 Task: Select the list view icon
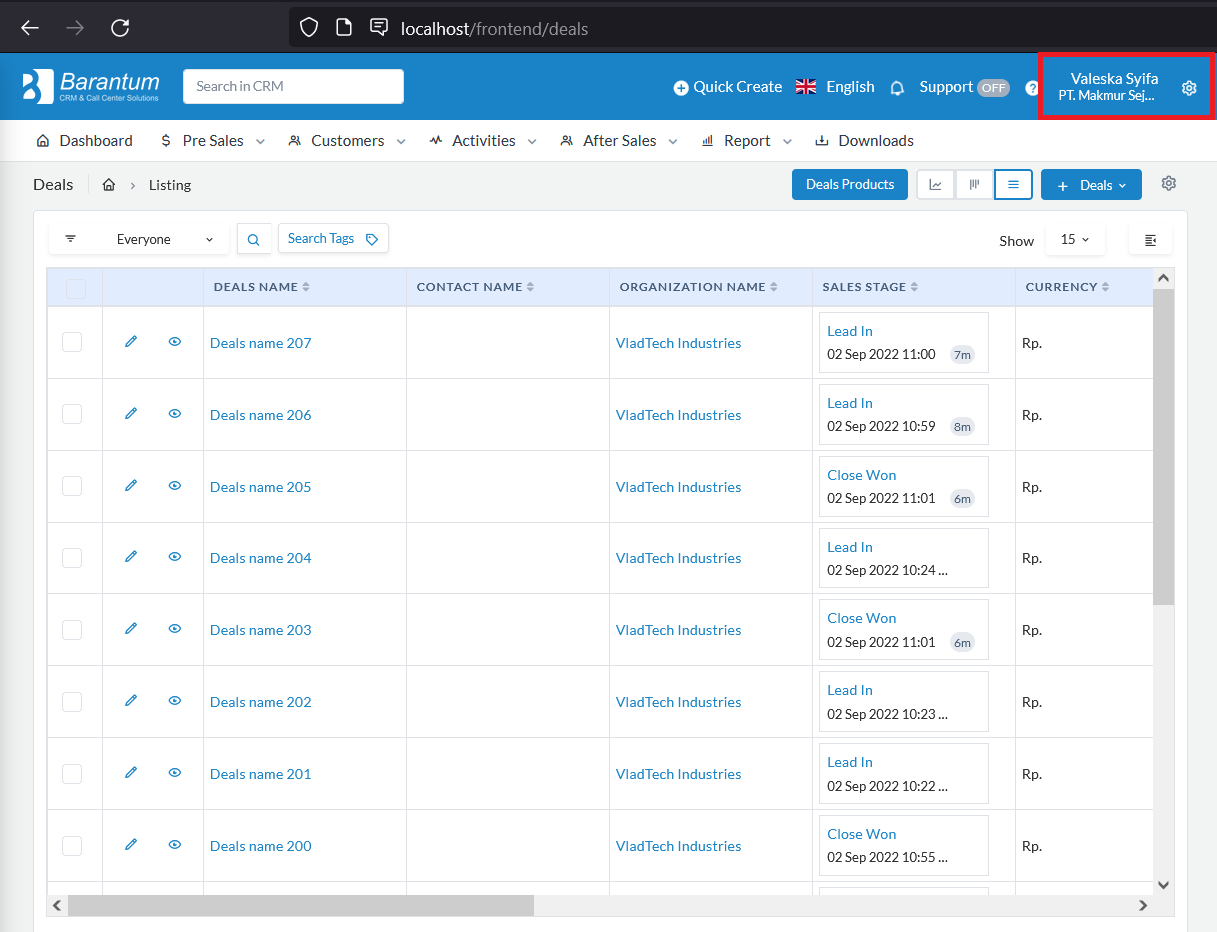coord(1013,185)
